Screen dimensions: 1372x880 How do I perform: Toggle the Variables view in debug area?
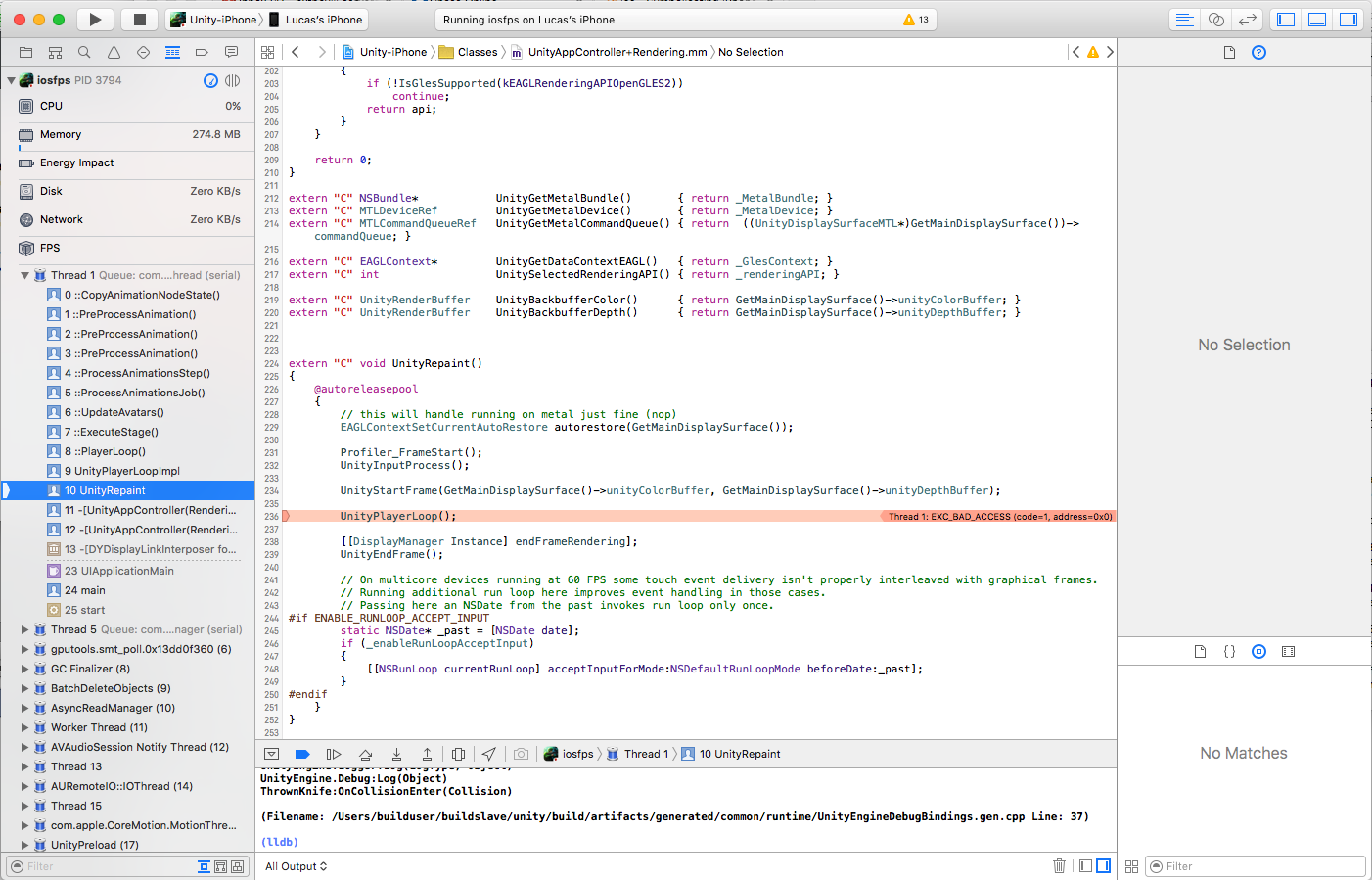click(1085, 866)
